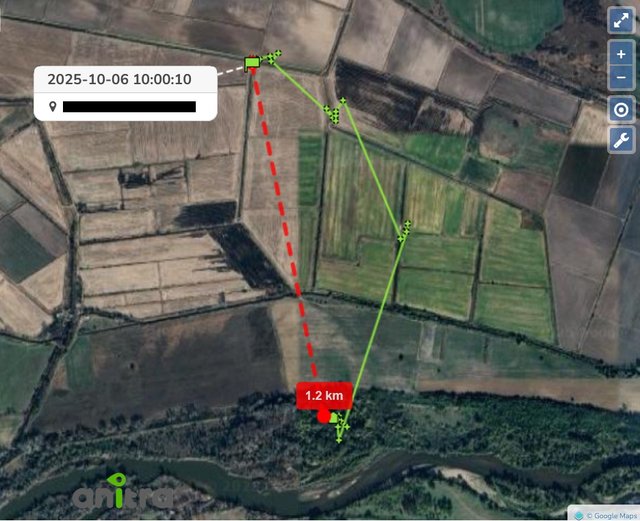The width and height of the screenshot is (640, 521).
Task: Select GPS point cluster at track bend
Action: [x=335, y=112]
